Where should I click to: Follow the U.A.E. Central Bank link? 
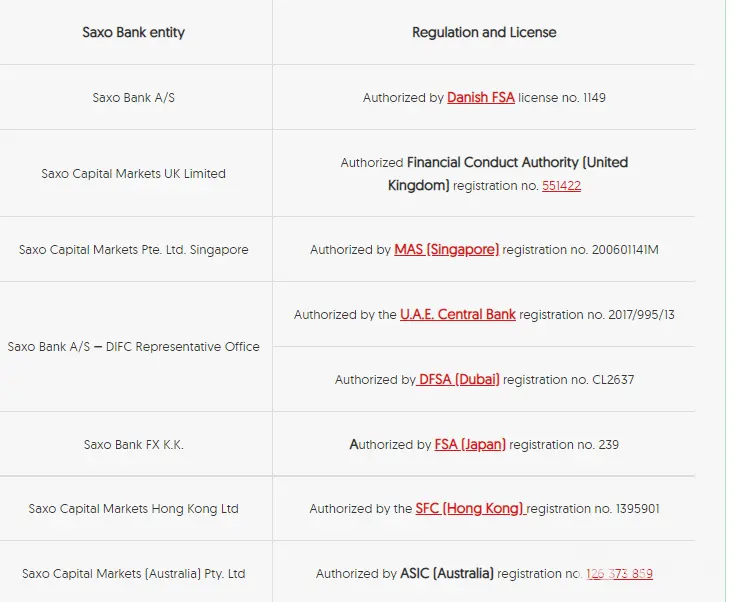tap(458, 314)
